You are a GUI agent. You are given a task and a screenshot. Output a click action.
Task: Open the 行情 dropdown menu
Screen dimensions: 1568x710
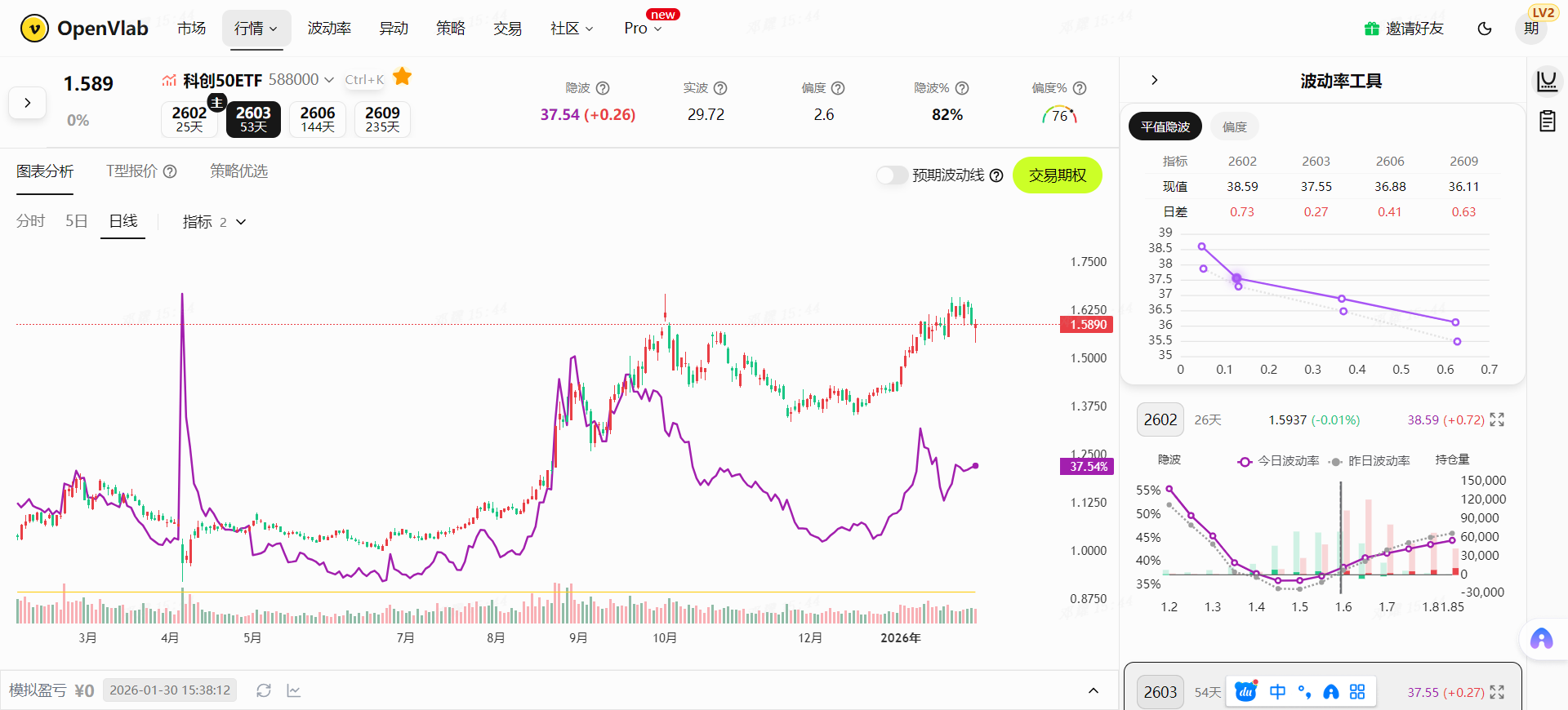256,29
